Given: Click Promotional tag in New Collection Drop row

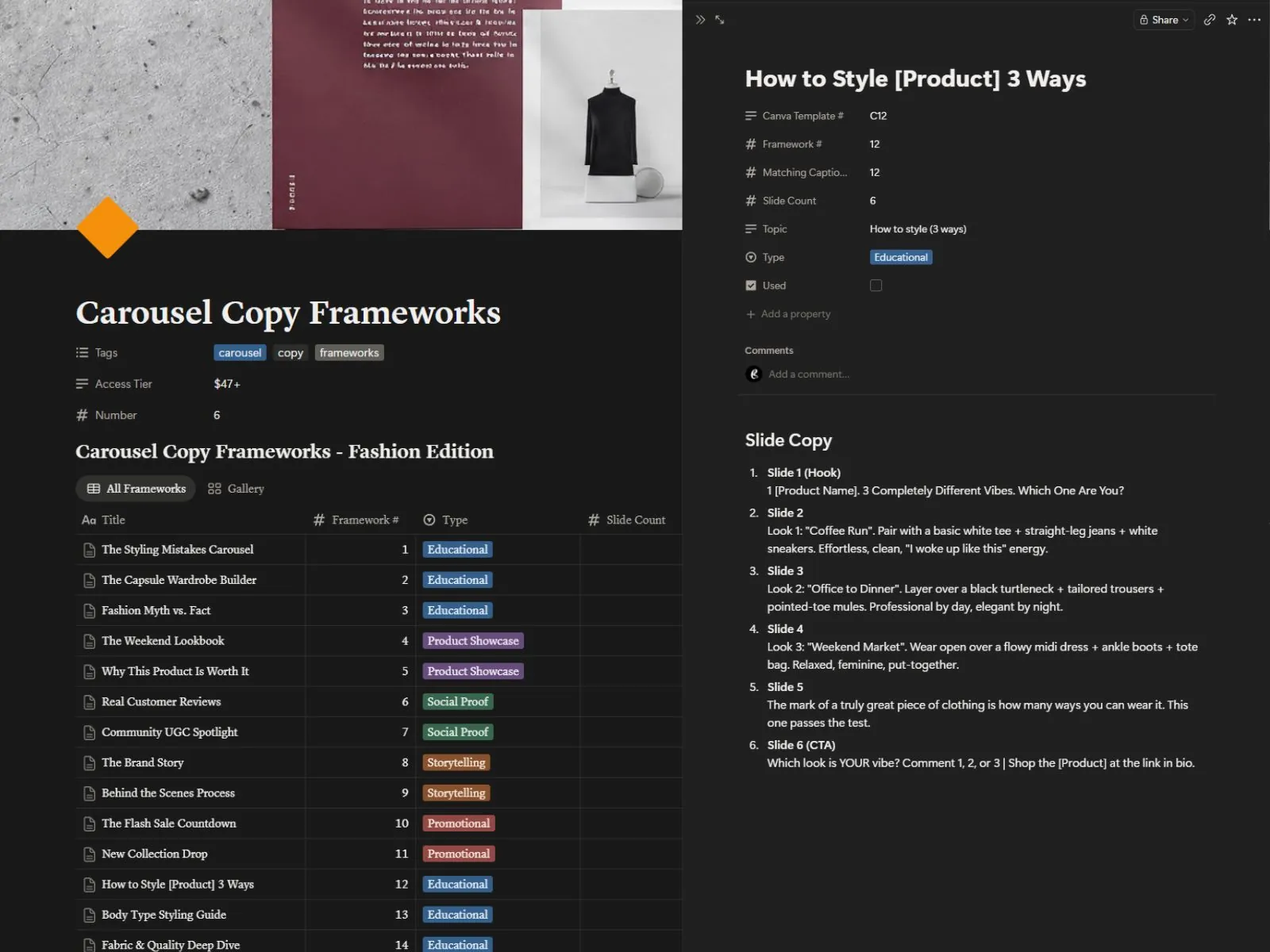Looking at the screenshot, I should click(459, 854).
